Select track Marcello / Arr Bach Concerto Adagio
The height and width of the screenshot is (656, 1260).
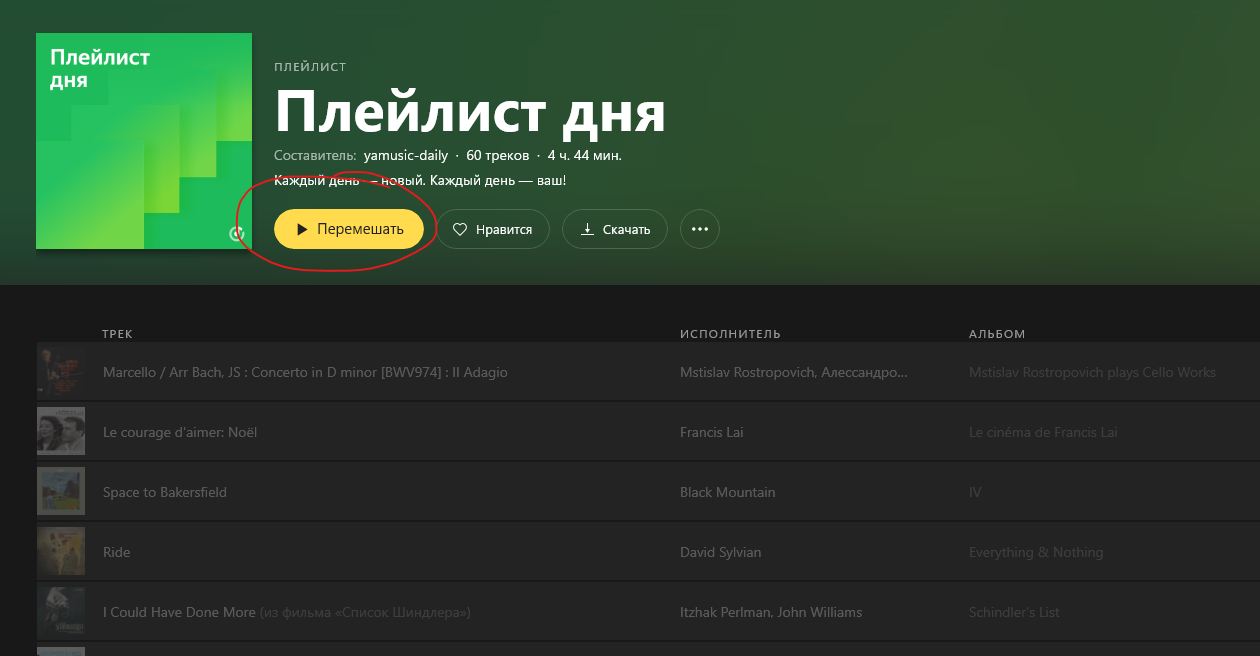pyautogui.click(x=305, y=372)
